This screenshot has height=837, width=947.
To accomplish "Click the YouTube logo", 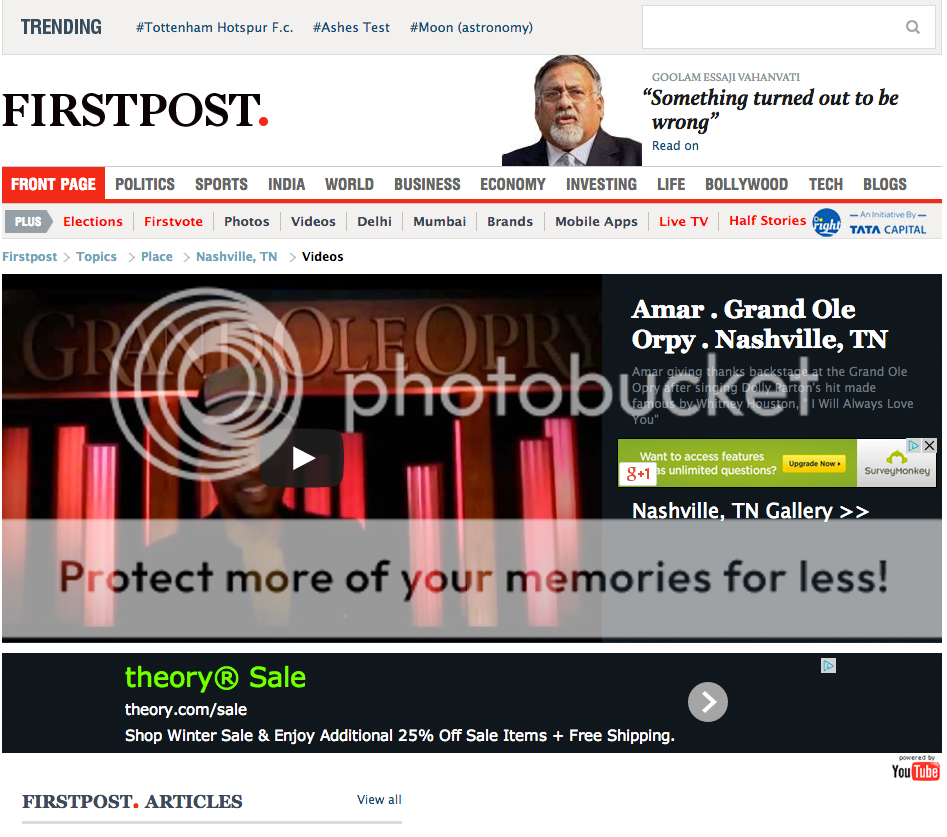I will pos(915,771).
